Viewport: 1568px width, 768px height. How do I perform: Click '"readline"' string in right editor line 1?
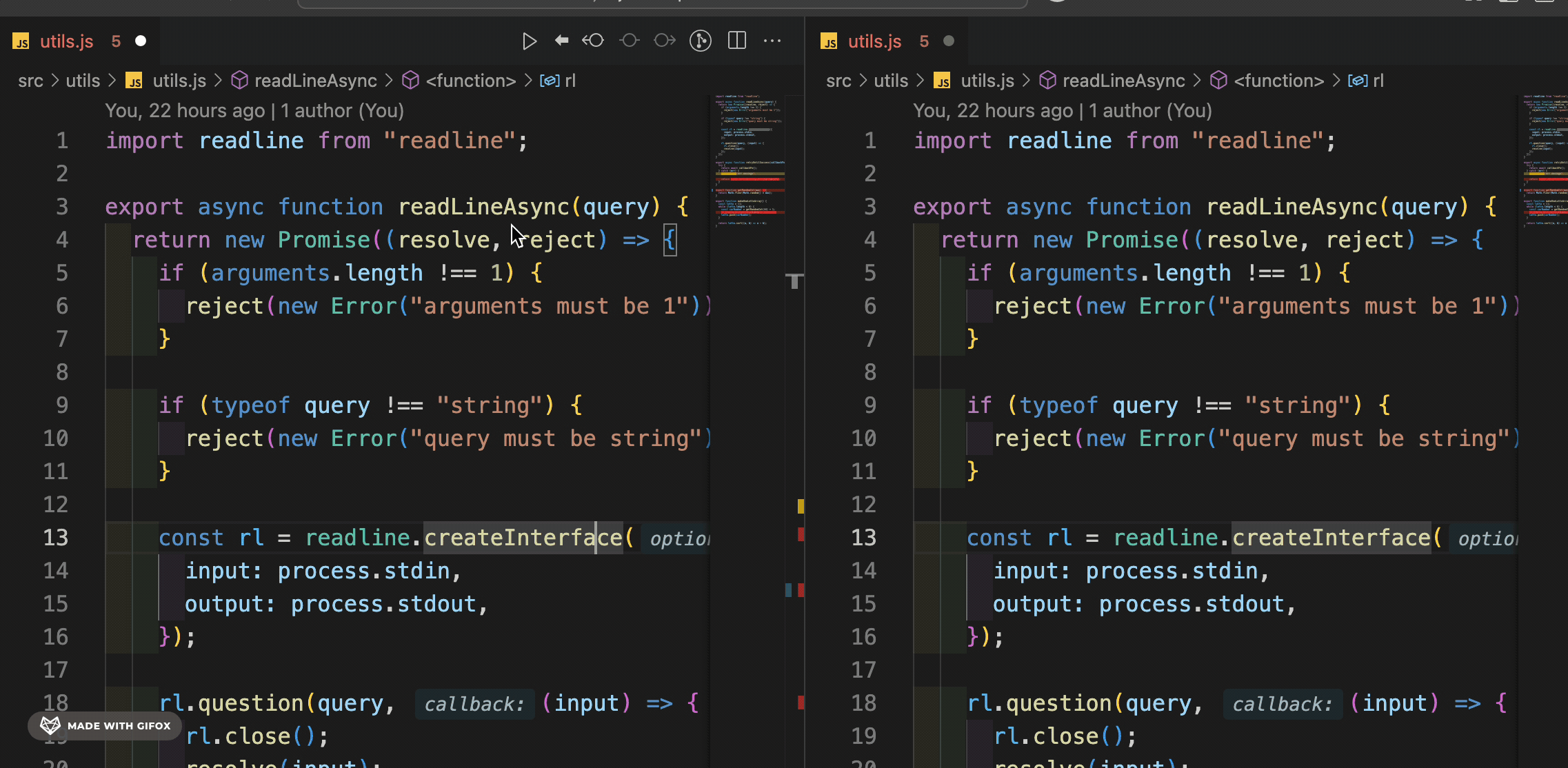coord(1258,141)
